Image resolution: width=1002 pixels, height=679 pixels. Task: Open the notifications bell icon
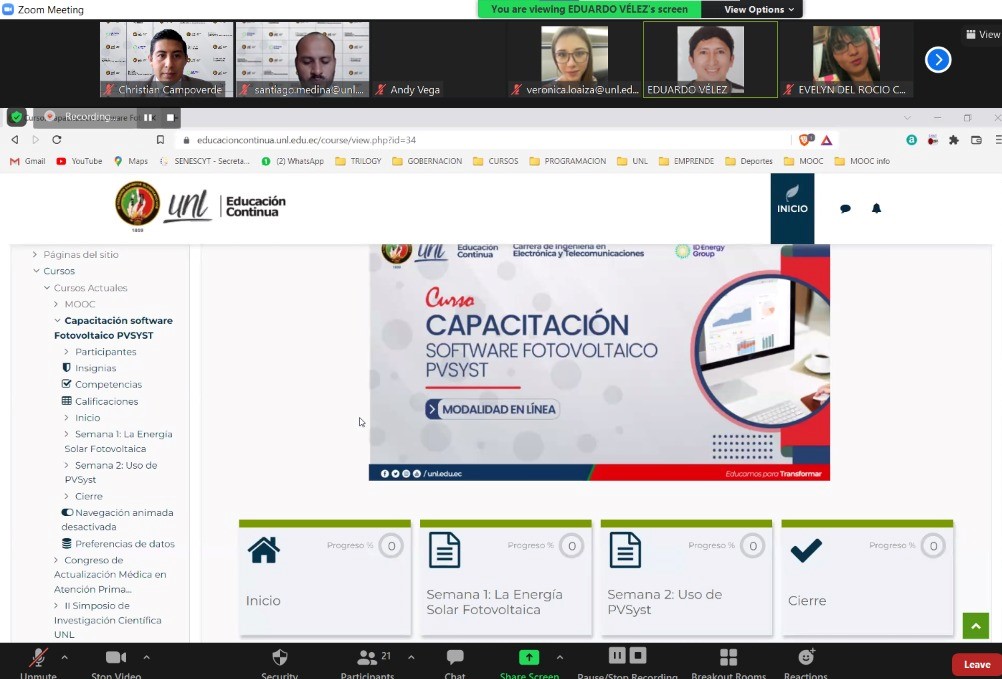point(876,208)
